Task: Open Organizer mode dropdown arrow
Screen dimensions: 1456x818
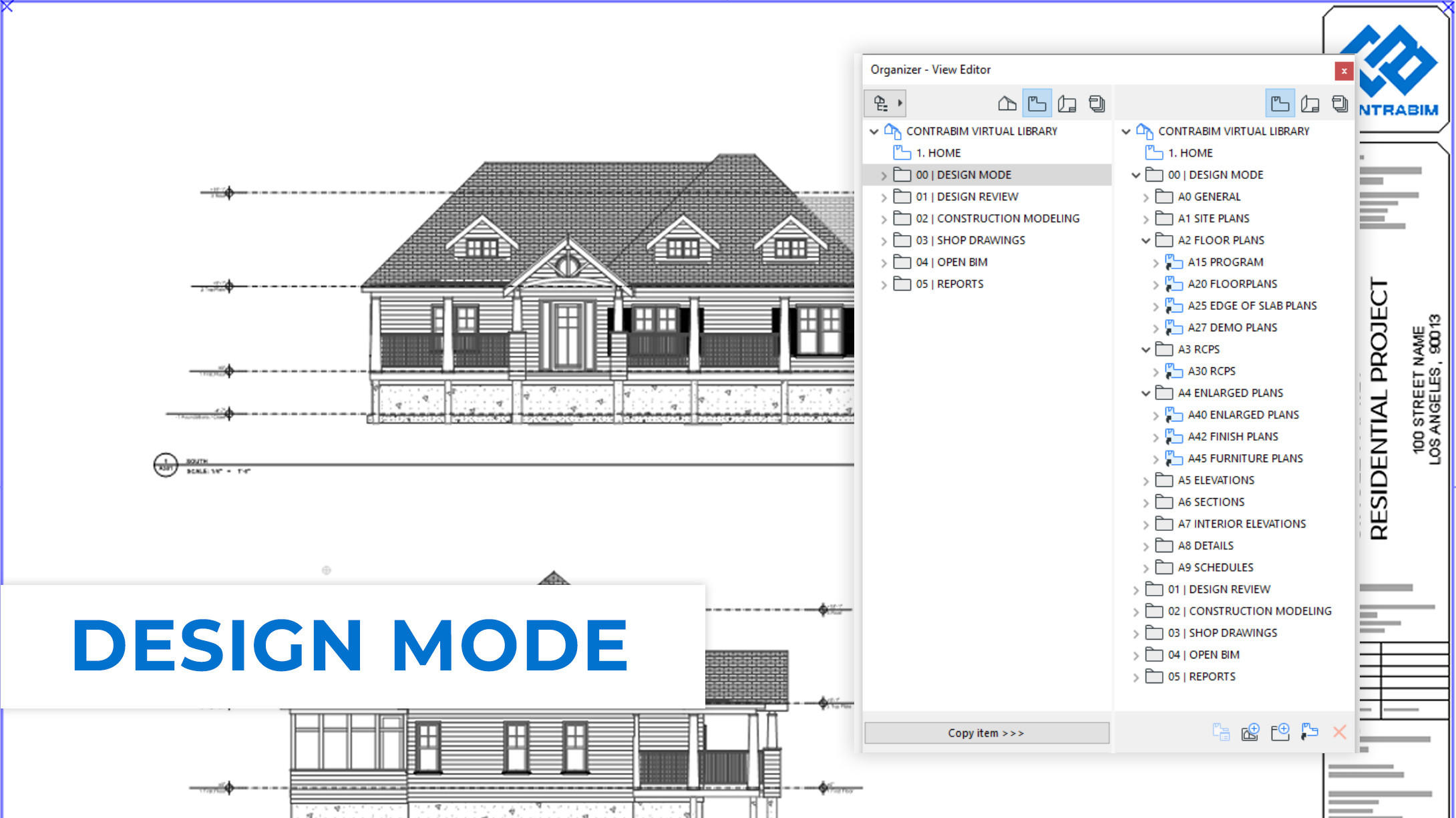Action: tap(900, 104)
